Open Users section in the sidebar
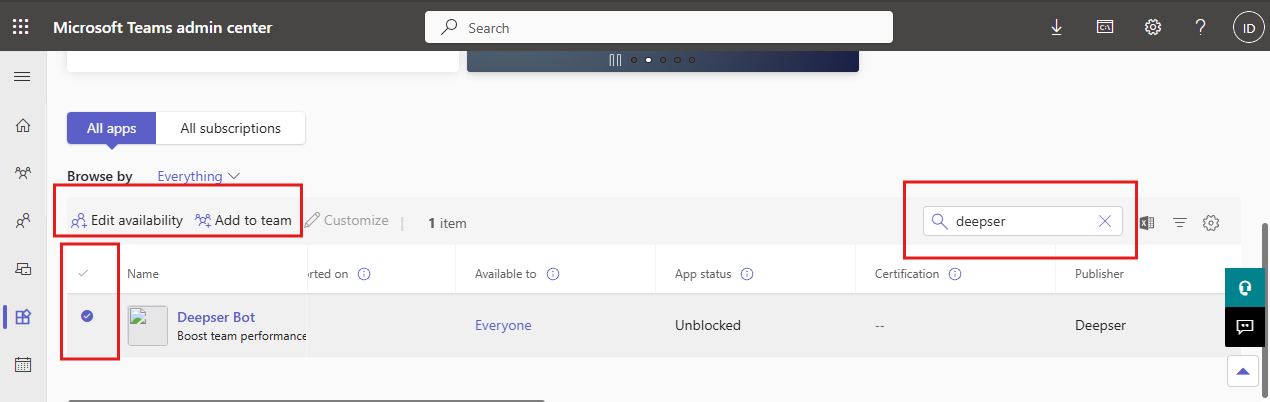 click(x=22, y=221)
